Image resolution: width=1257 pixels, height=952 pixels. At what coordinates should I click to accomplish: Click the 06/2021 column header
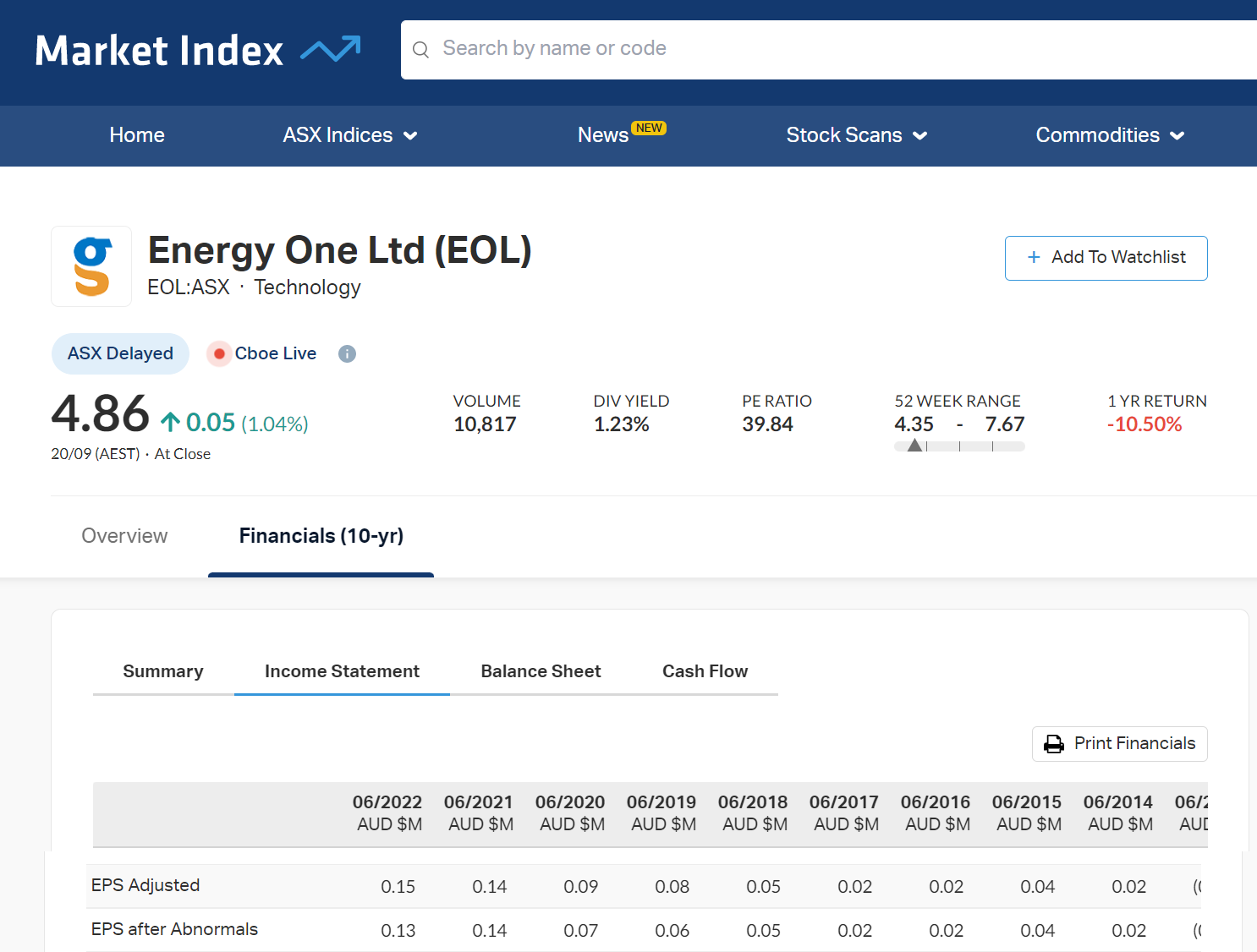point(480,813)
